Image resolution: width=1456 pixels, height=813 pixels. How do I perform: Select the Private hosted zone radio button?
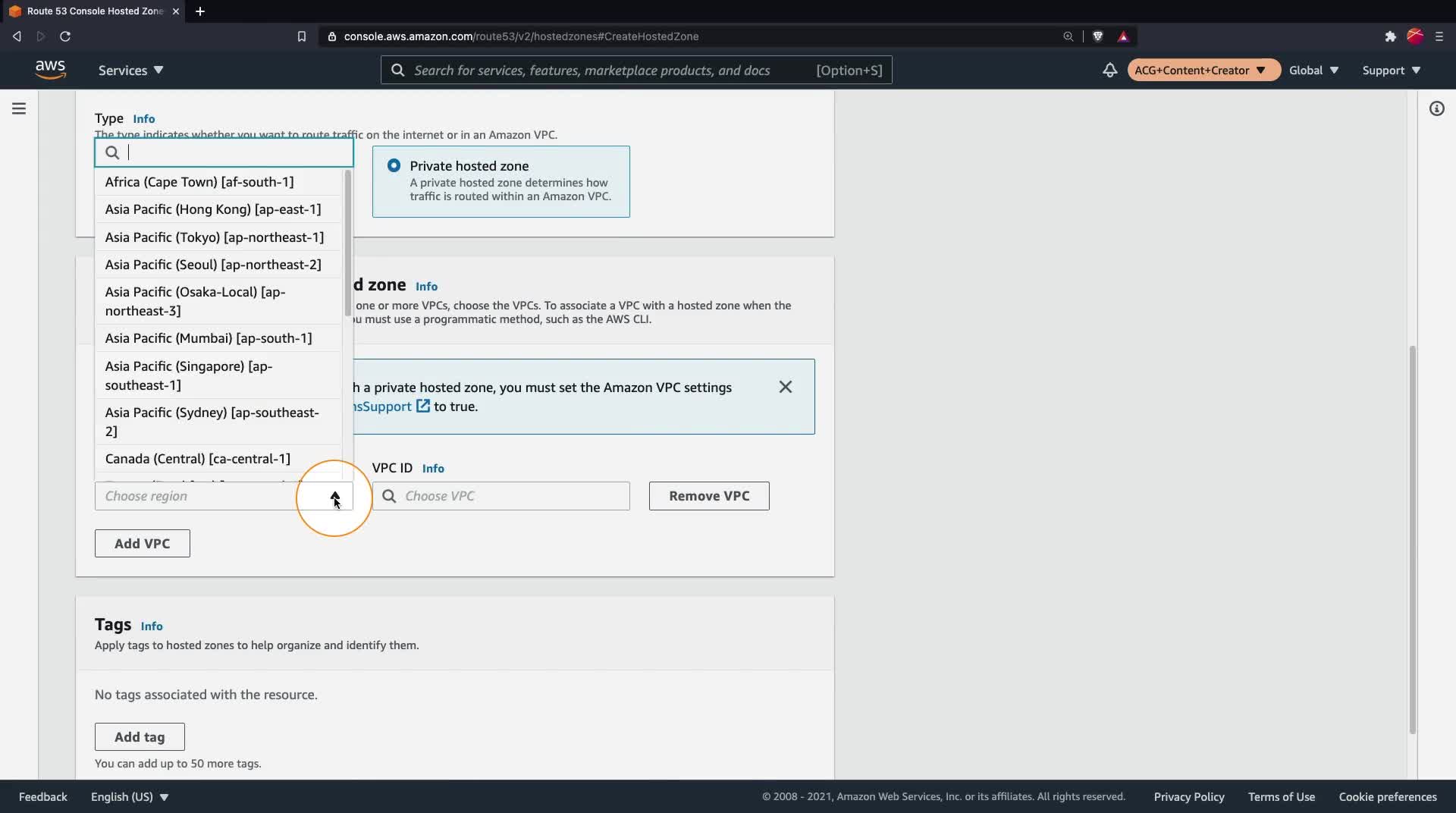(394, 165)
